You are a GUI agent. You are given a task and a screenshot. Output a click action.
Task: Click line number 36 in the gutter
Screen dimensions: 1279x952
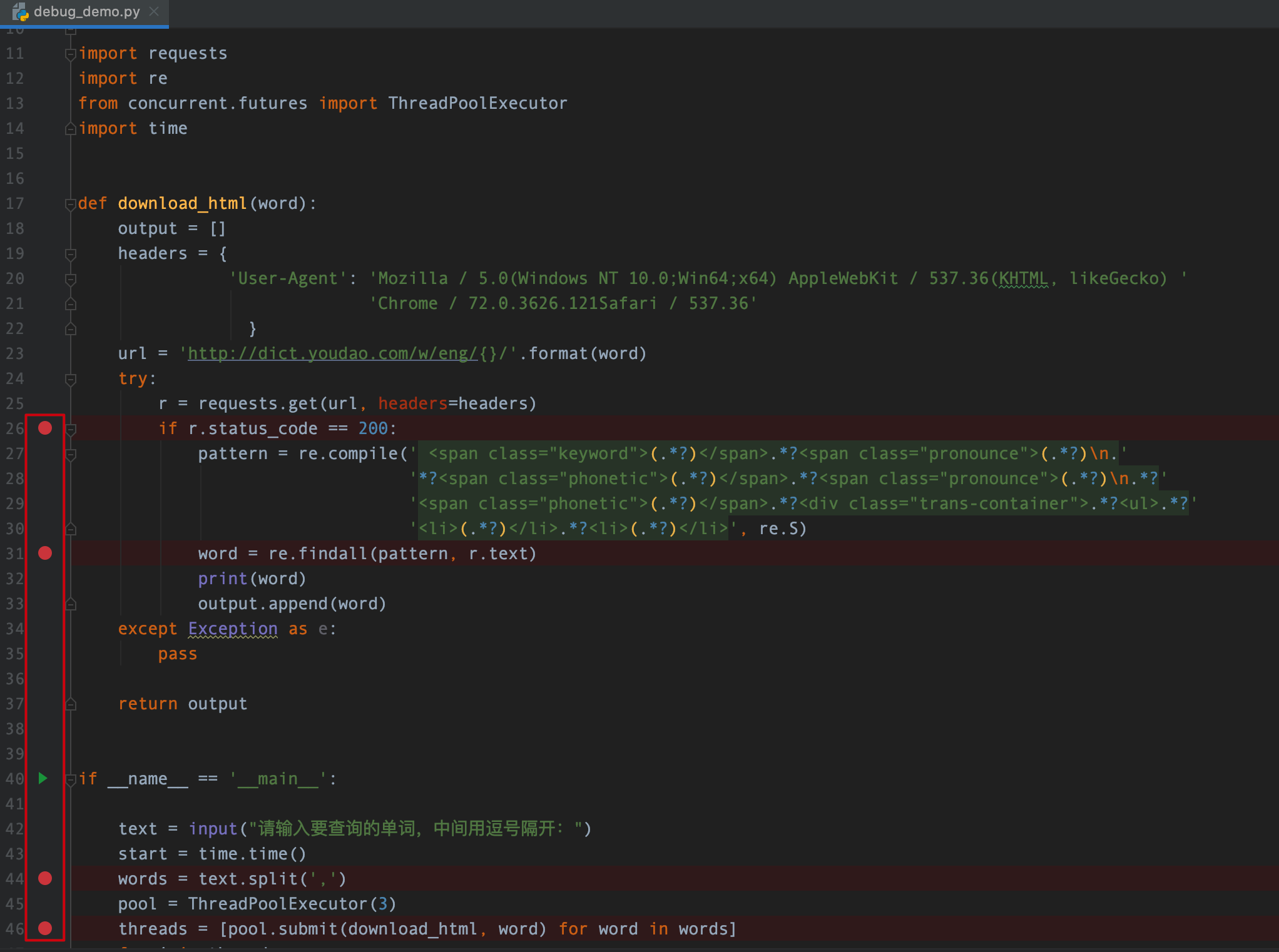[x=15, y=679]
